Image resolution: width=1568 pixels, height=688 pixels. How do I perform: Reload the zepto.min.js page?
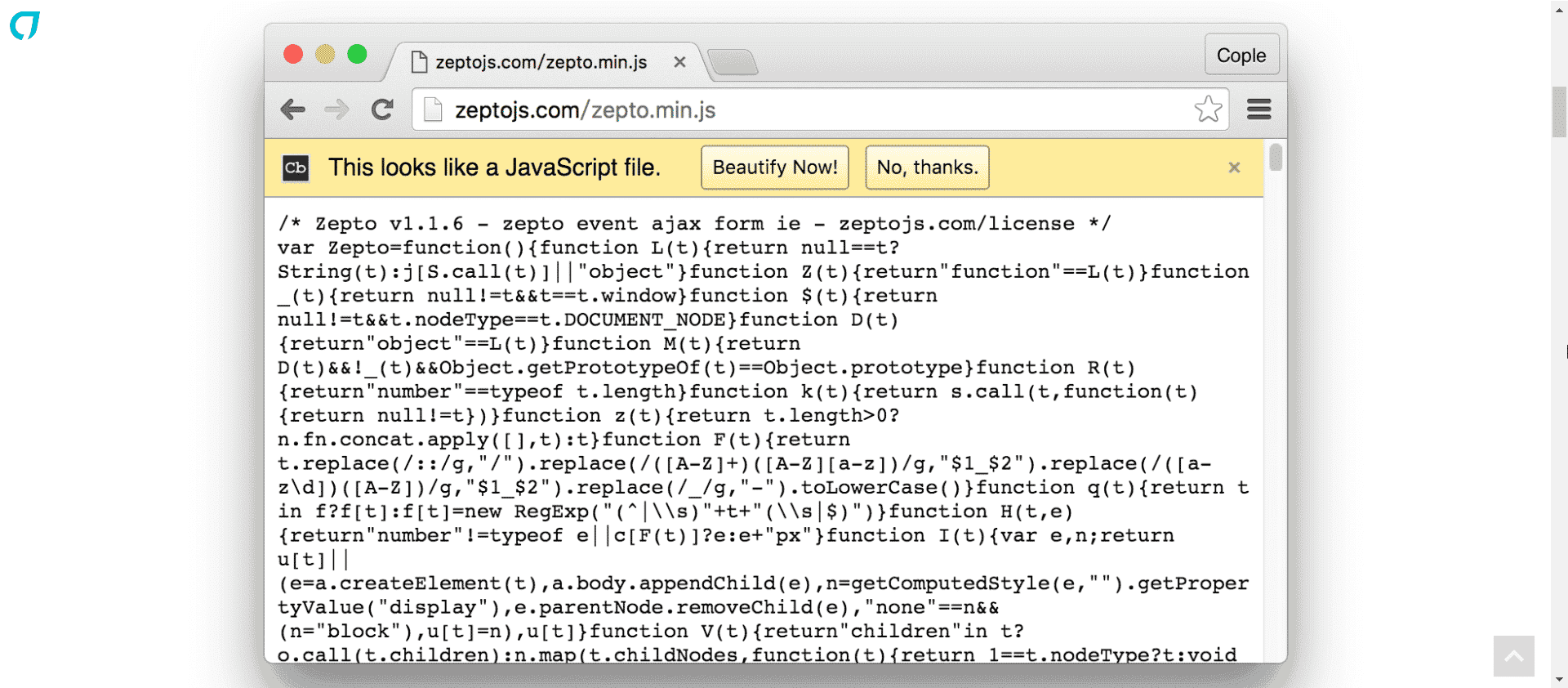tap(382, 109)
